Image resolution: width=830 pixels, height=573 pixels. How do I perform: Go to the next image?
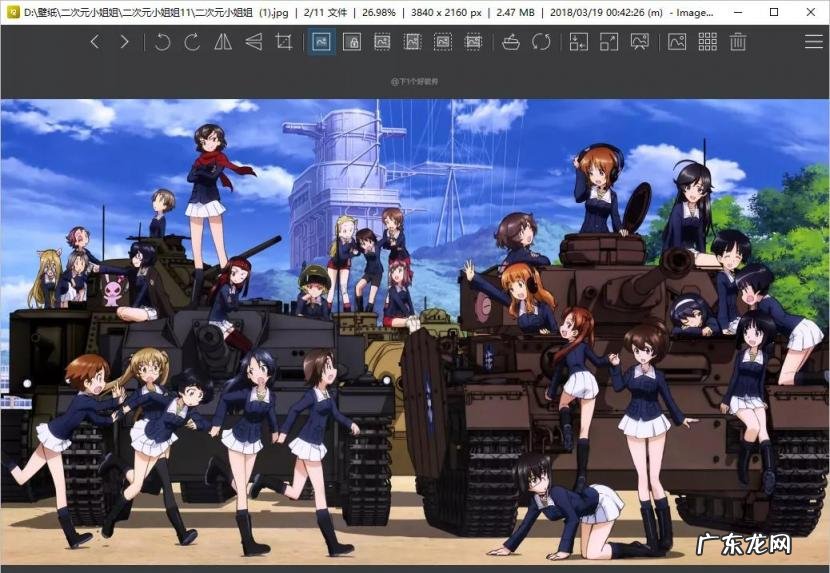click(124, 42)
